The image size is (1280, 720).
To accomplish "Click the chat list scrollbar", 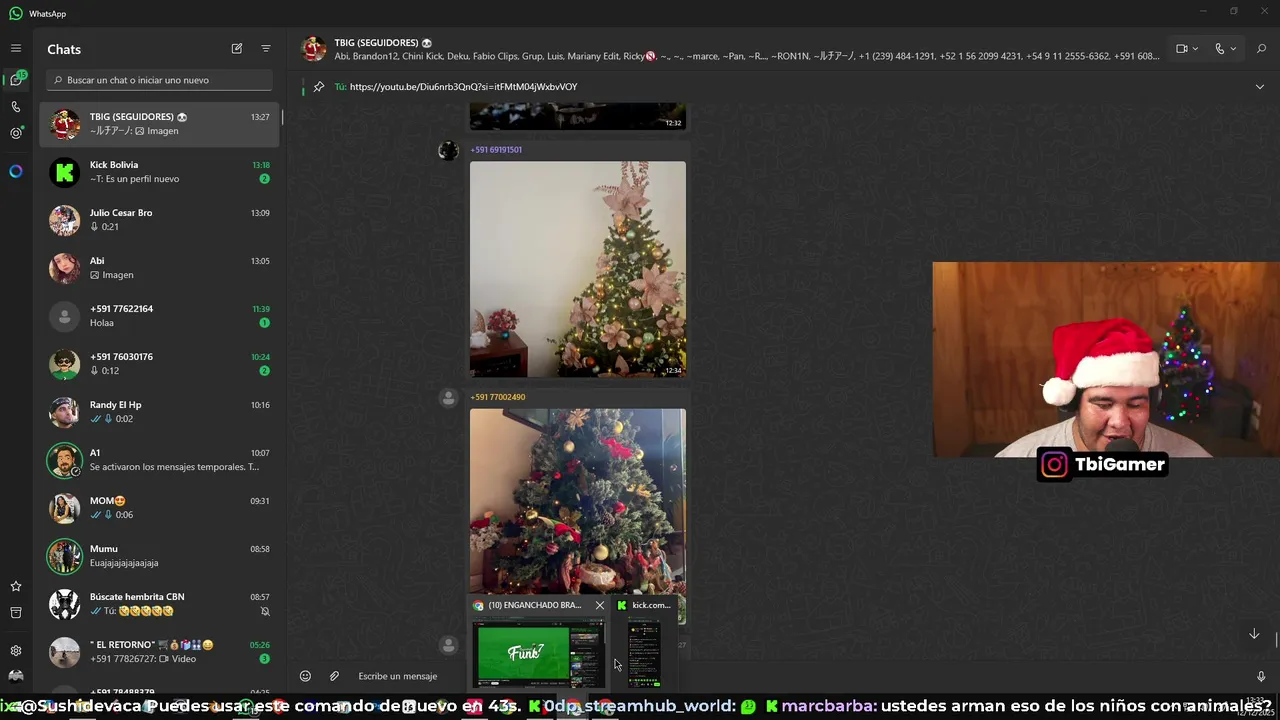I will point(282,118).
